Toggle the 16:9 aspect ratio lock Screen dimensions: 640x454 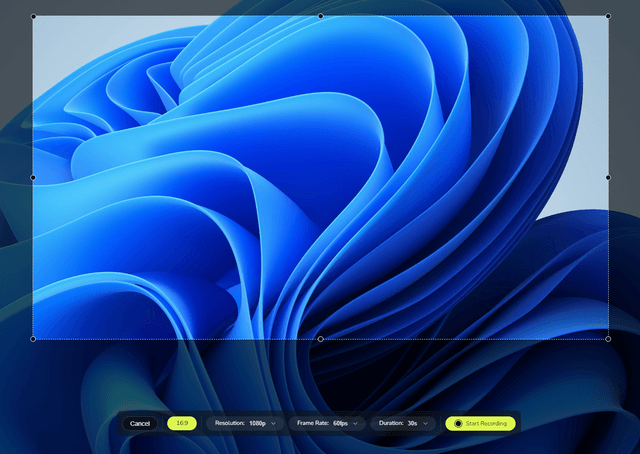click(x=182, y=423)
